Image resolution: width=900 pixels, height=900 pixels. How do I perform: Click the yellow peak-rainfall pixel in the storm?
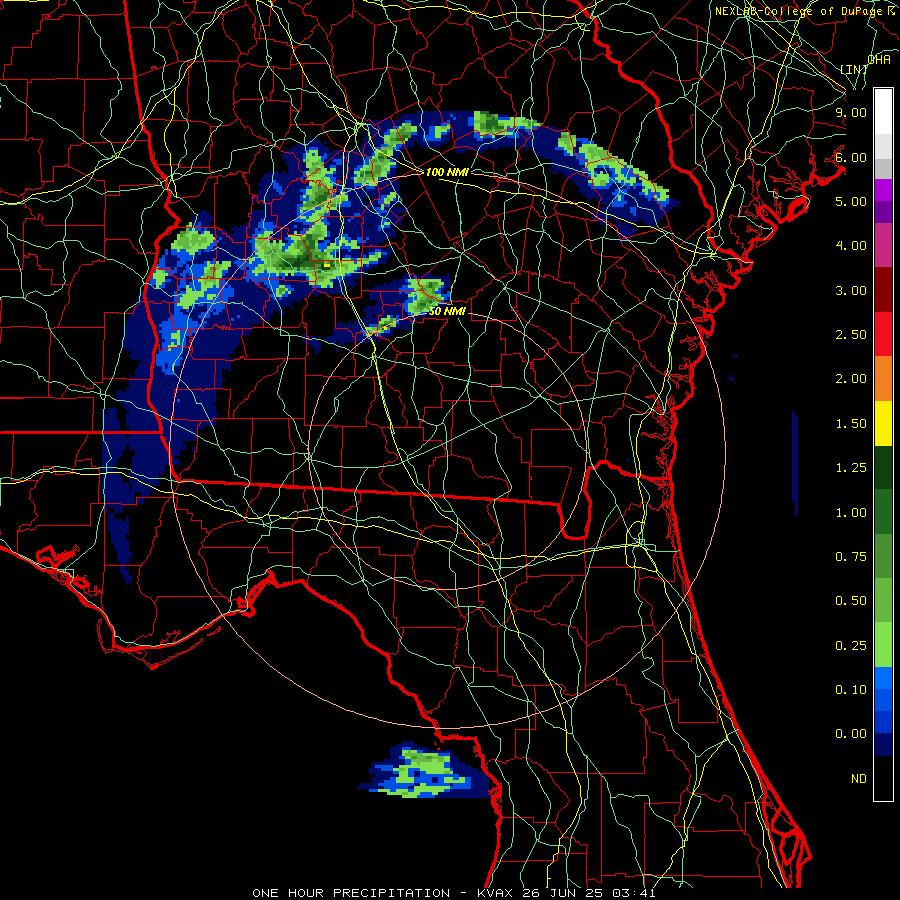point(327,266)
